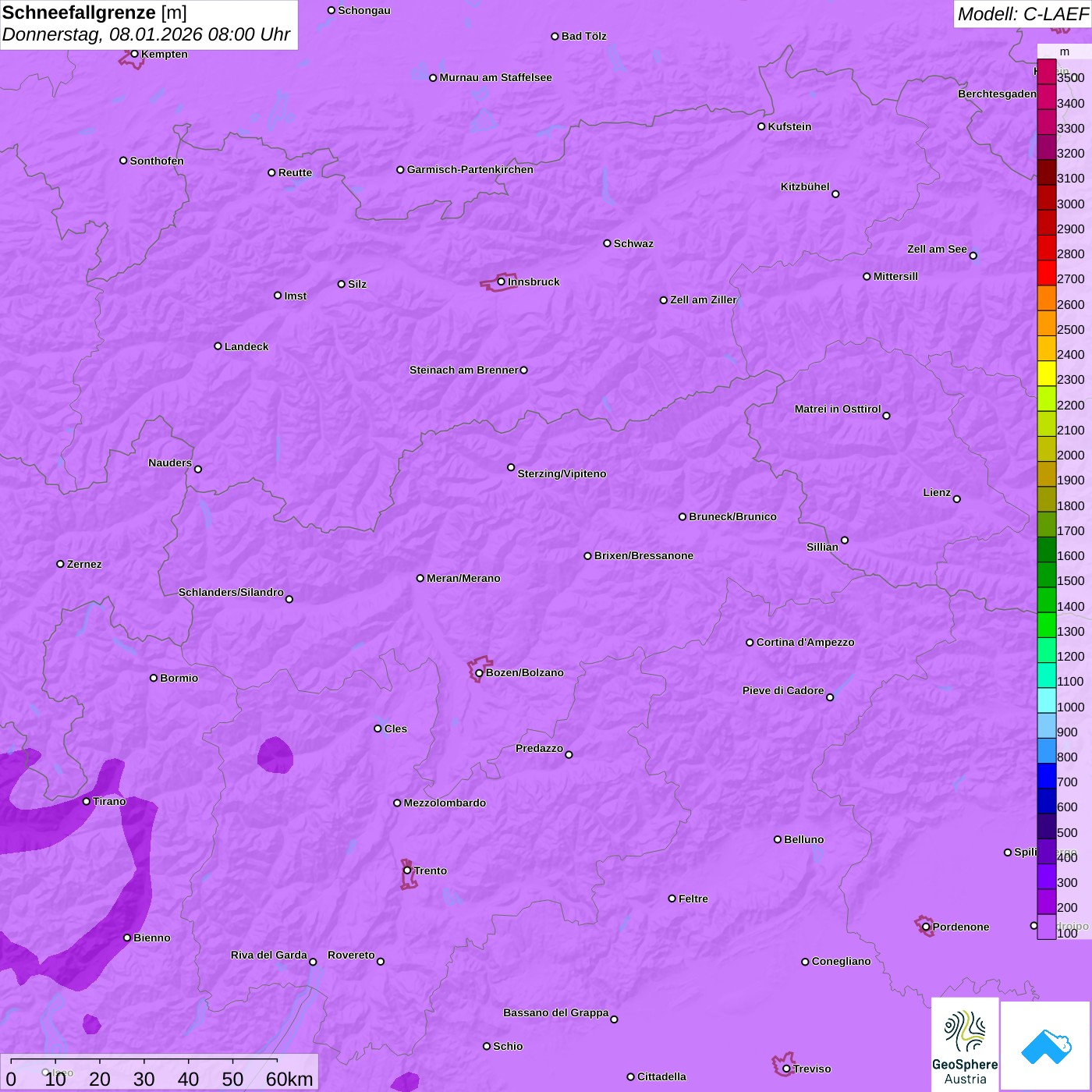Select the Bad Tölz marker dot
This screenshot has width=1092, height=1092.
[555, 36]
